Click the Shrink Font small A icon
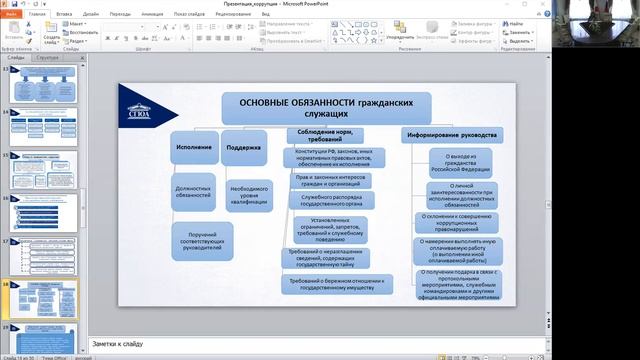This screenshot has height=360, width=640. 174,27
